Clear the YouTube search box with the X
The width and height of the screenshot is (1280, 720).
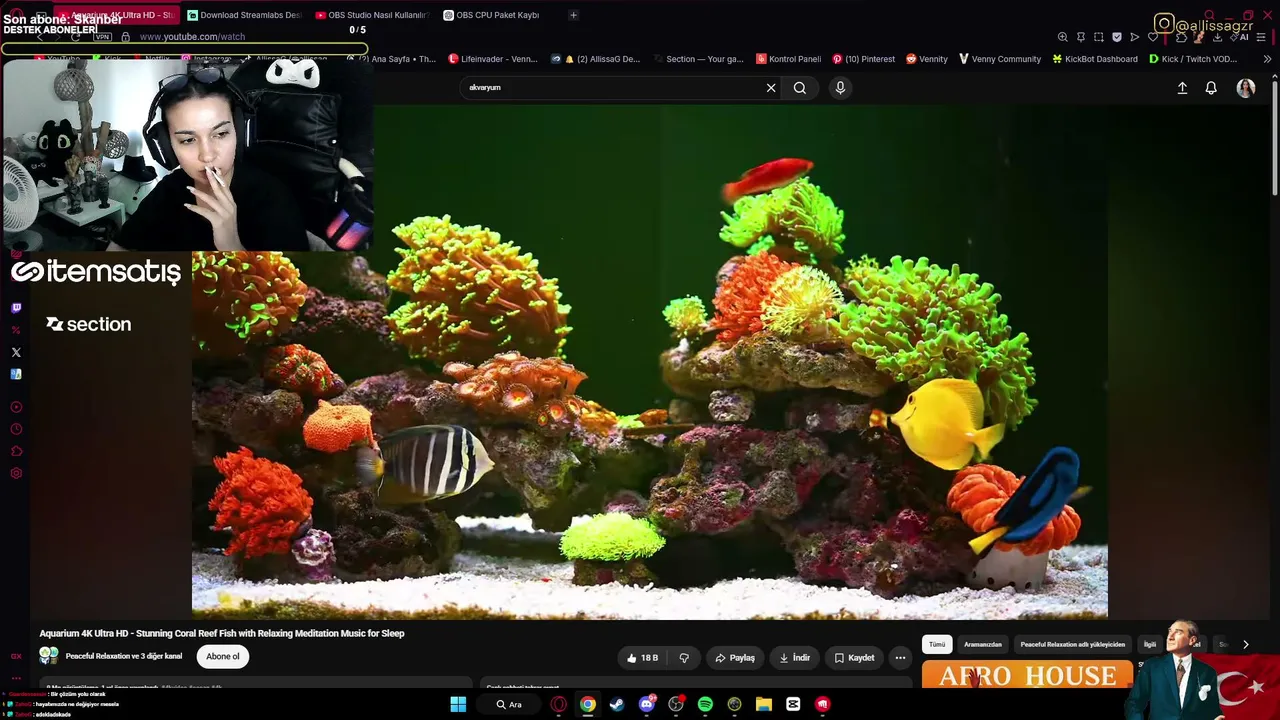(x=771, y=88)
